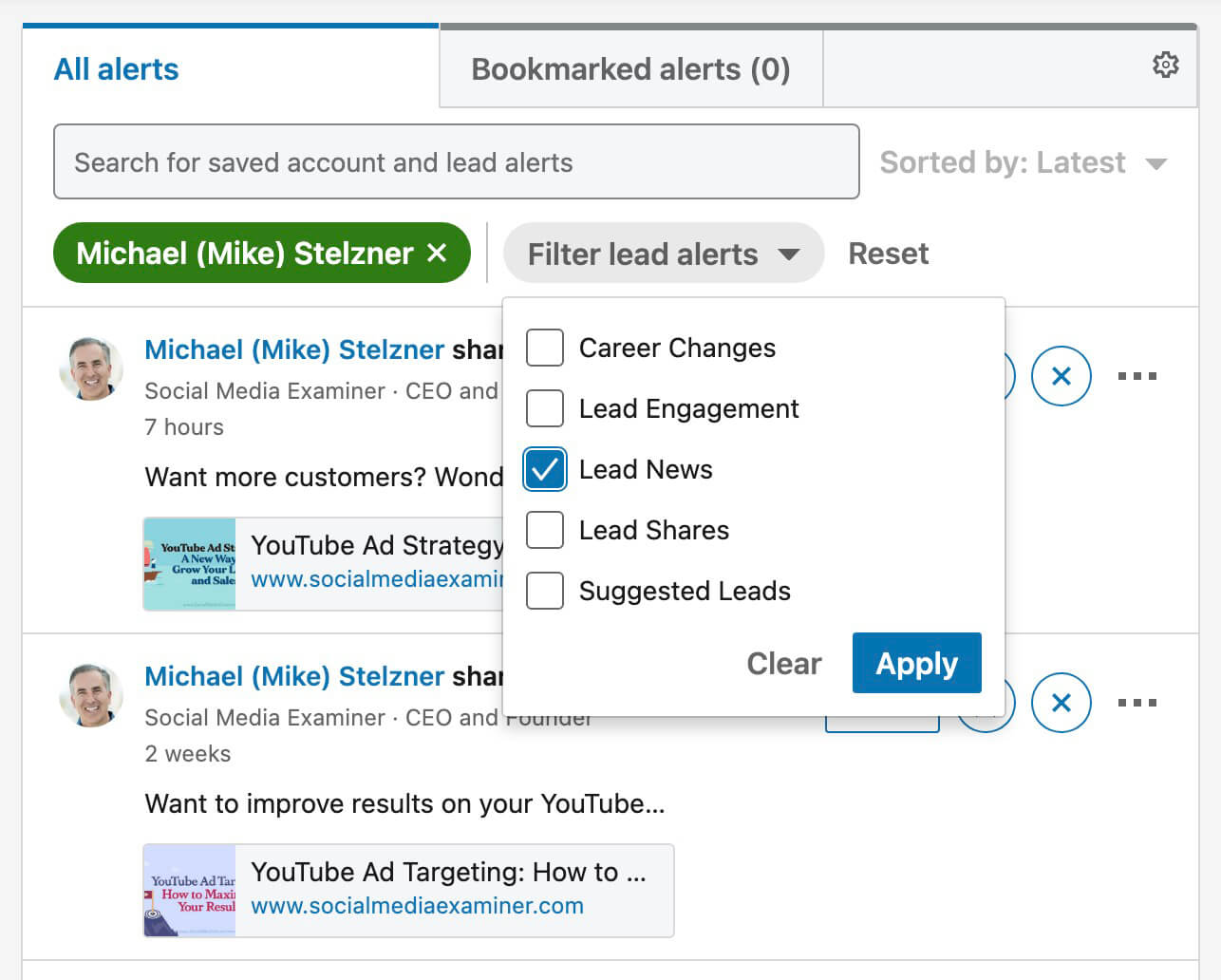The height and width of the screenshot is (980, 1221).
Task: Click Mike Stelzner's avatar in first alert
Action: click(91, 368)
